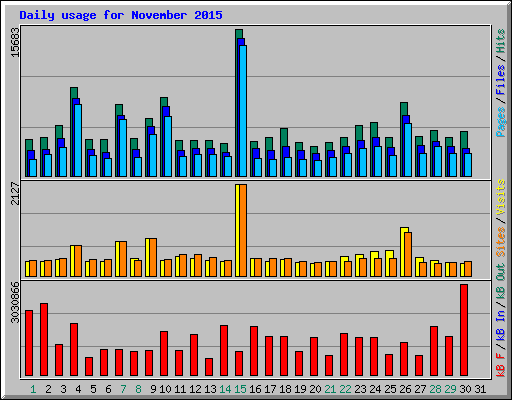Click the 15683 hits axis value
This screenshot has width=512, height=400.
pos(15,42)
